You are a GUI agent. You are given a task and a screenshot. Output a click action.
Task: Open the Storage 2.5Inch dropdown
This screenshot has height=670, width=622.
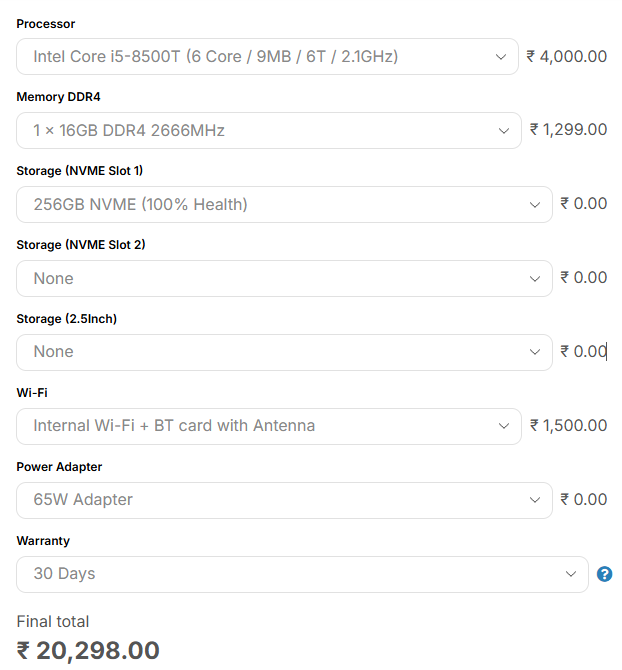click(x=285, y=352)
